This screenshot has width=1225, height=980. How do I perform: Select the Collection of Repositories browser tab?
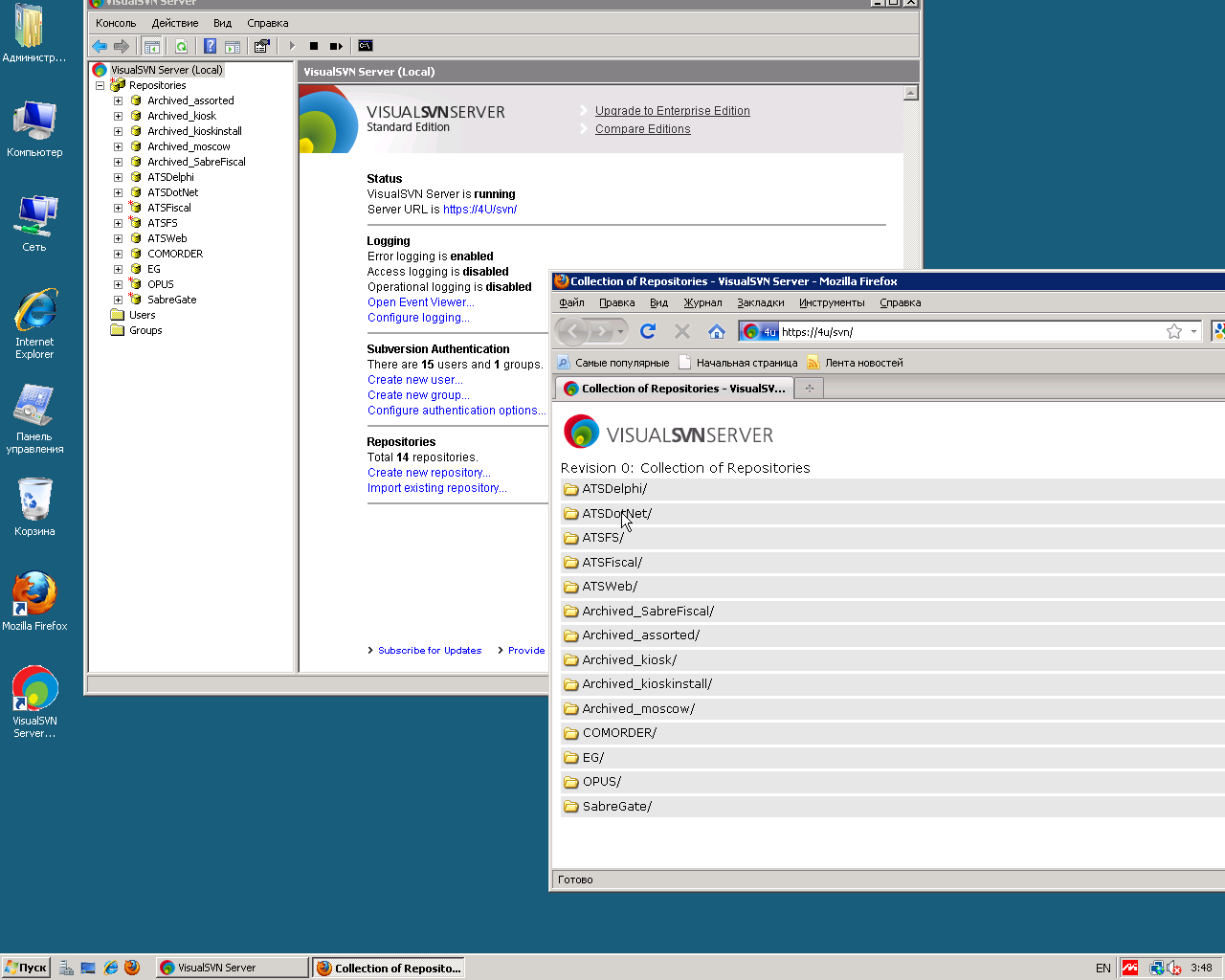tap(676, 389)
